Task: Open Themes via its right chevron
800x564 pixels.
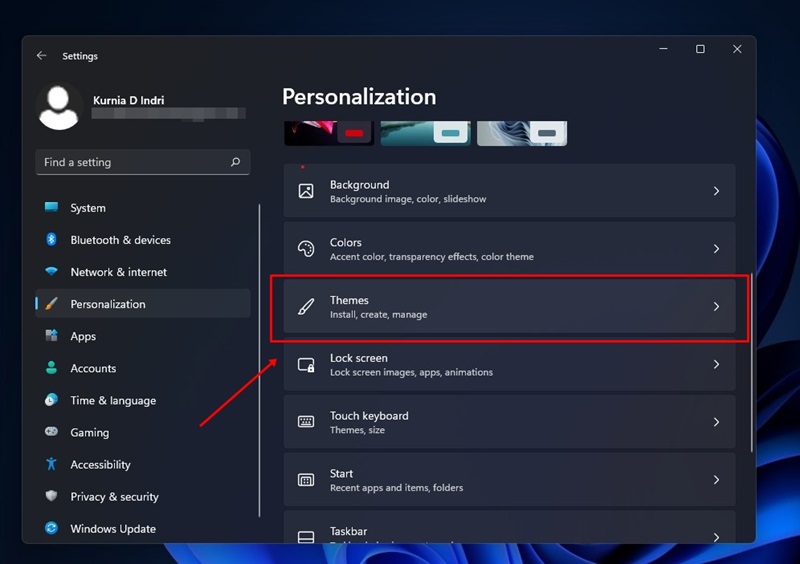Action: pyautogui.click(x=716, y=306)
